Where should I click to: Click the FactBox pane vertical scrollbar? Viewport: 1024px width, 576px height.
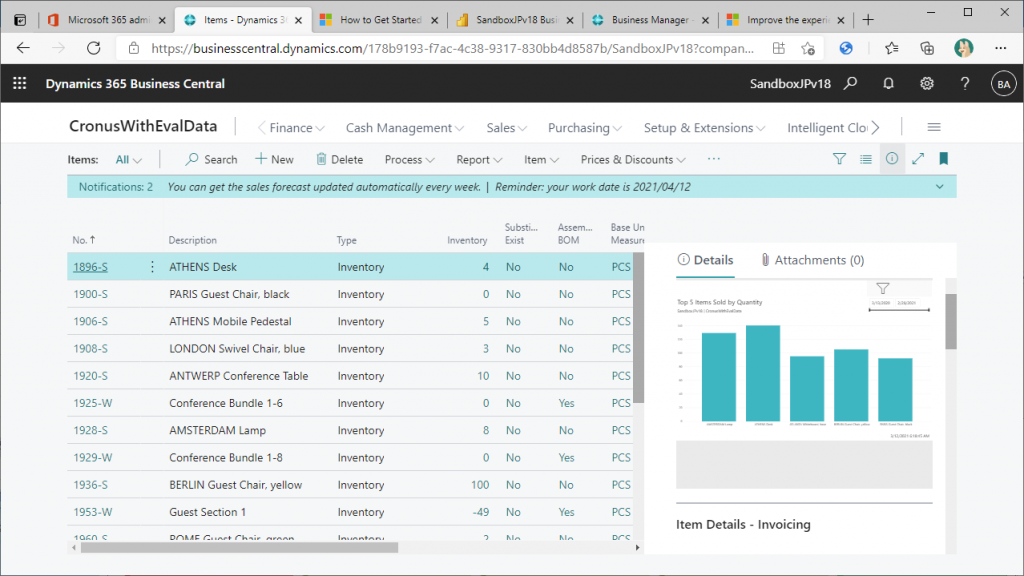point(951,321)
